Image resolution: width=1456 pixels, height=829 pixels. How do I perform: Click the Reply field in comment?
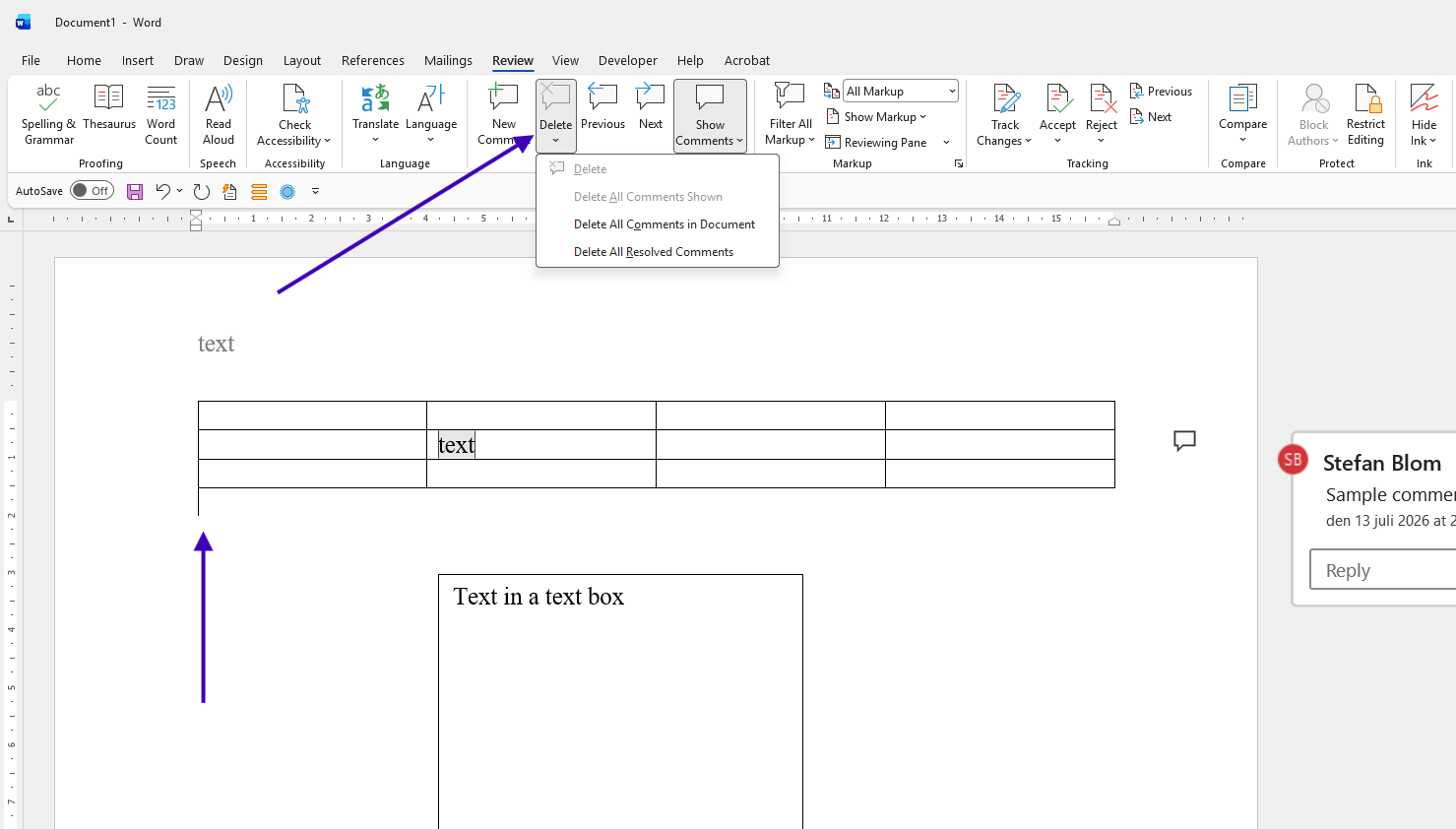click(1383, 570)
